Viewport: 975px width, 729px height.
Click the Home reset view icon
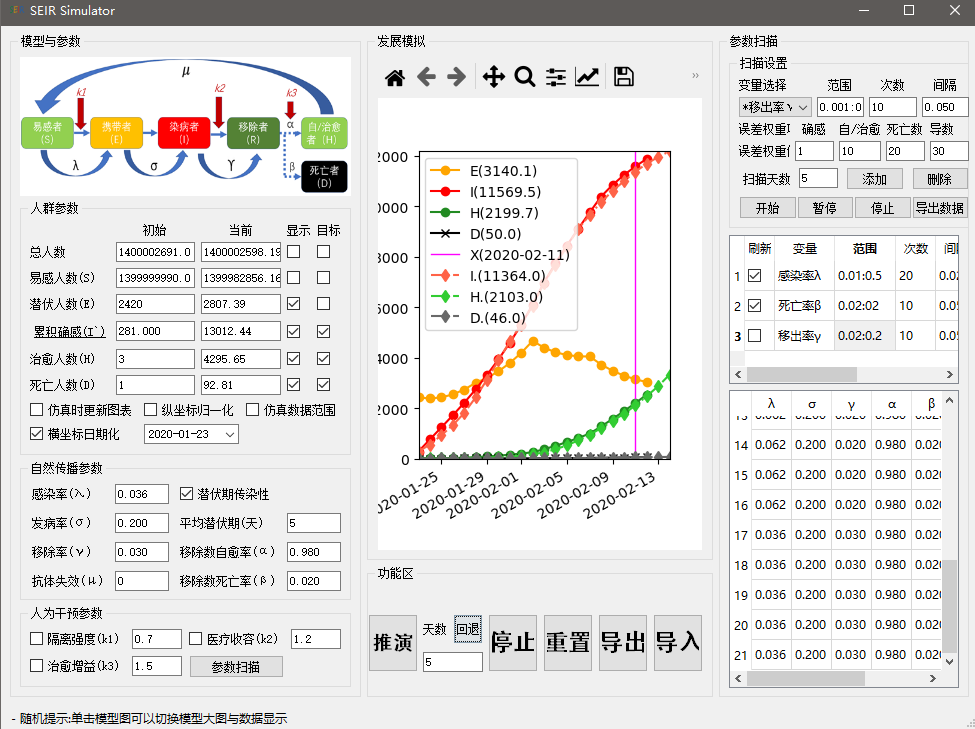coord(395,77)
